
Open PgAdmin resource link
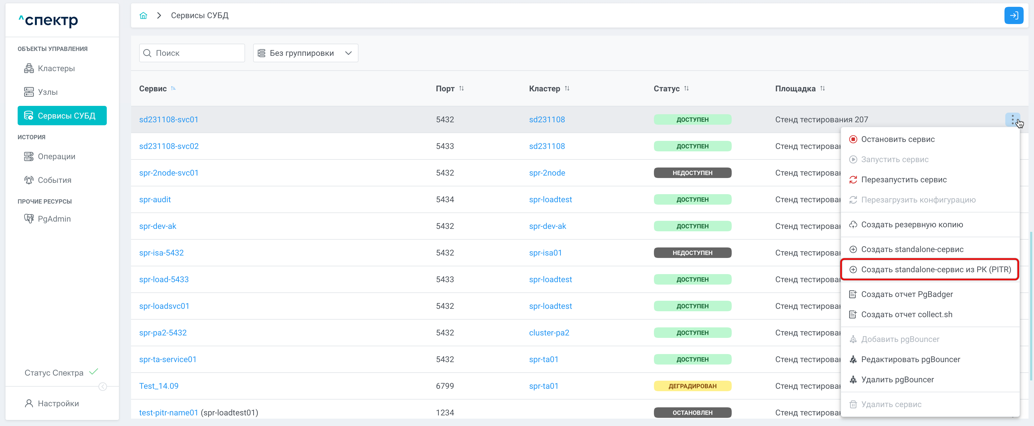tap(53, 219)
